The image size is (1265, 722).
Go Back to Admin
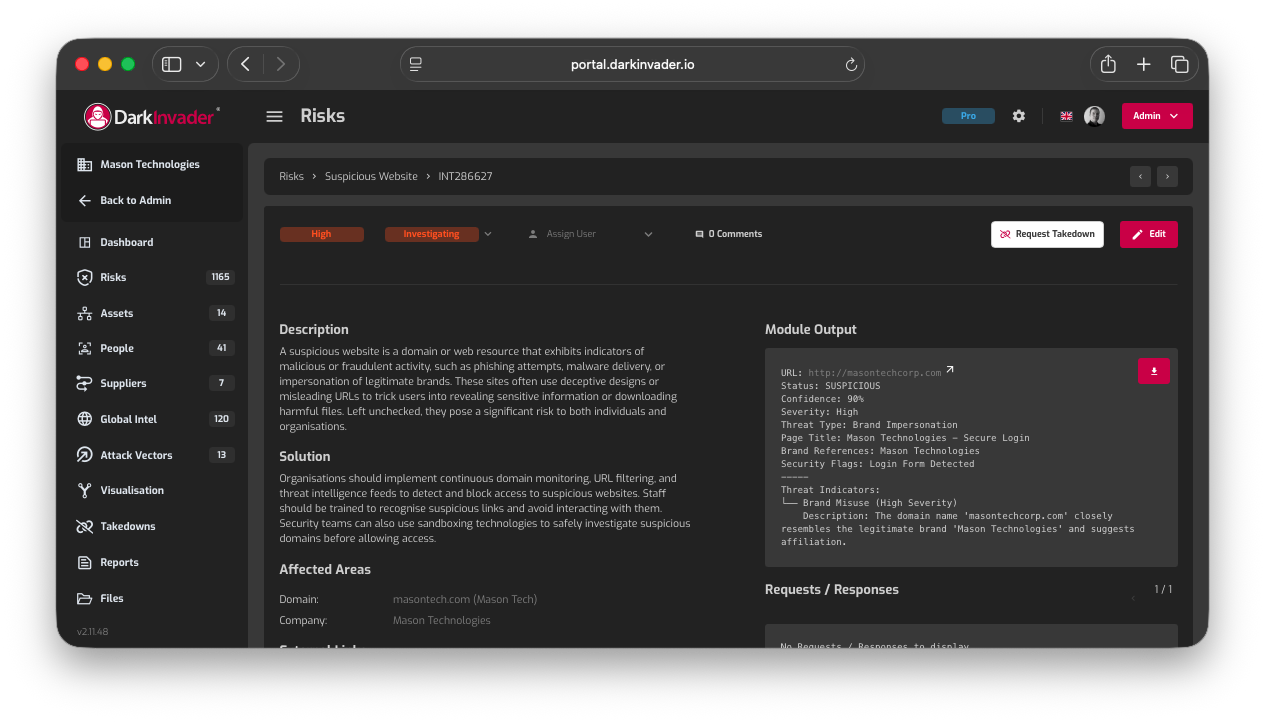click(x=152, y=200)
